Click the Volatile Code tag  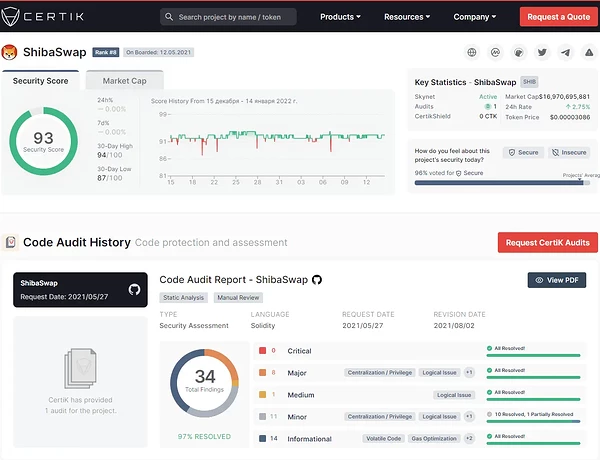383,439
